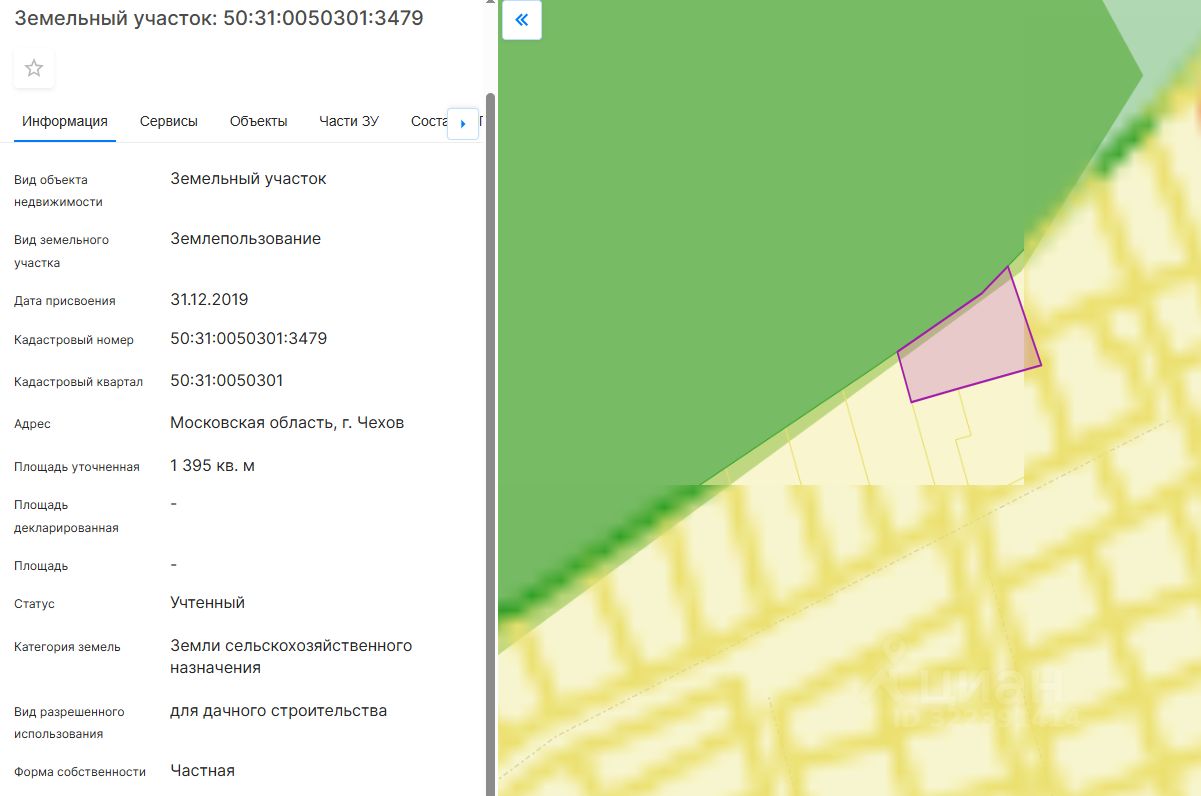This screenshot has width=1201, height=796.
Task: Collapse the info panel with double-chevron button
Action: click(x=522, y=20)
